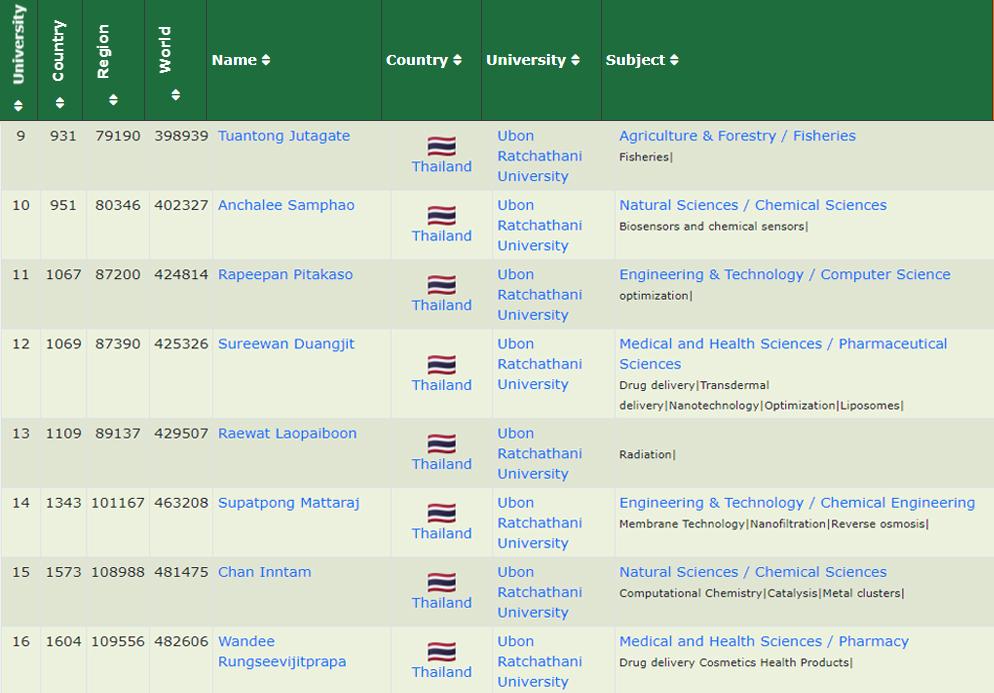Image resolution: width=994 pixels, height=693 pixels.
Task: Click Thailand flag in Wandee Rungseevijitprapa row
Action: [441, 651]
